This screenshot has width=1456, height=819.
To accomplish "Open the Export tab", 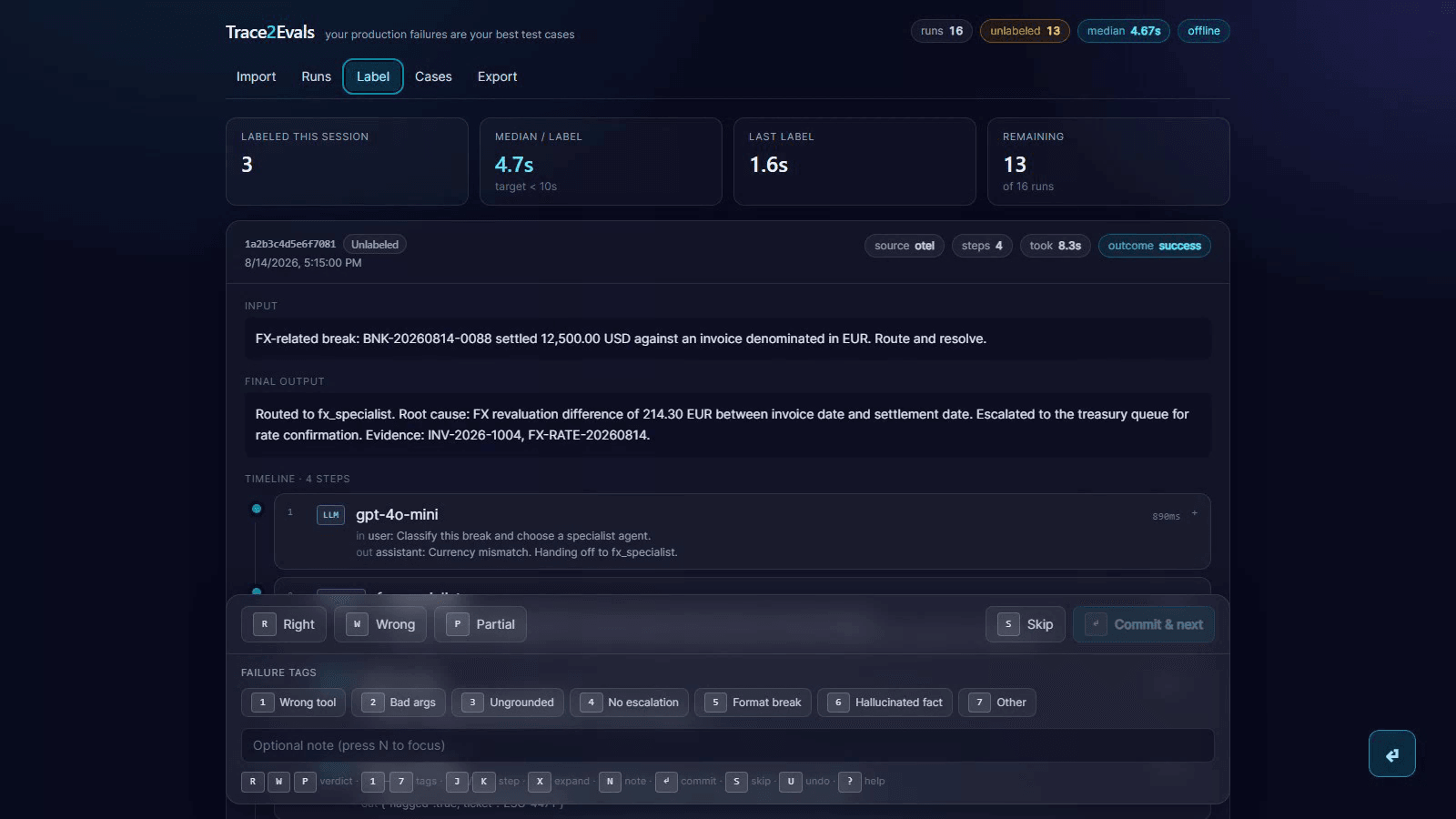I will (x=497, y=76).
